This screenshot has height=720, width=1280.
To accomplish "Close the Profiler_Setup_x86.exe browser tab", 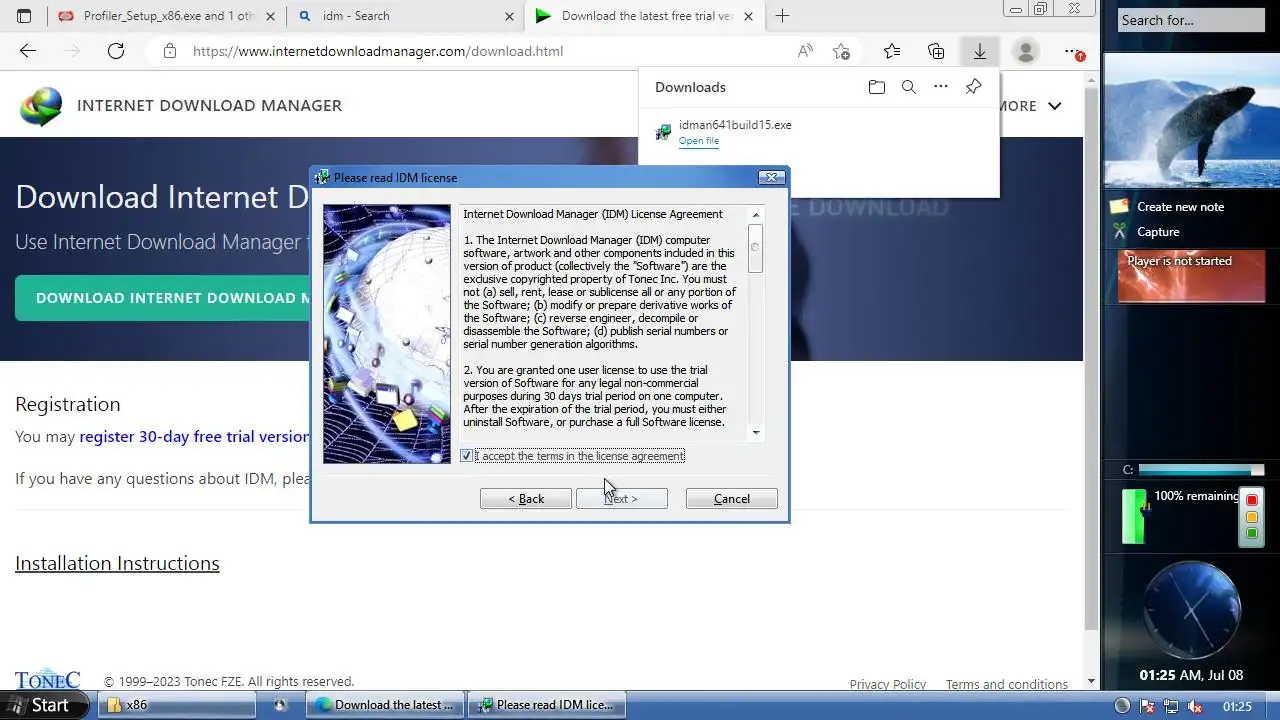I will point(270,16).
